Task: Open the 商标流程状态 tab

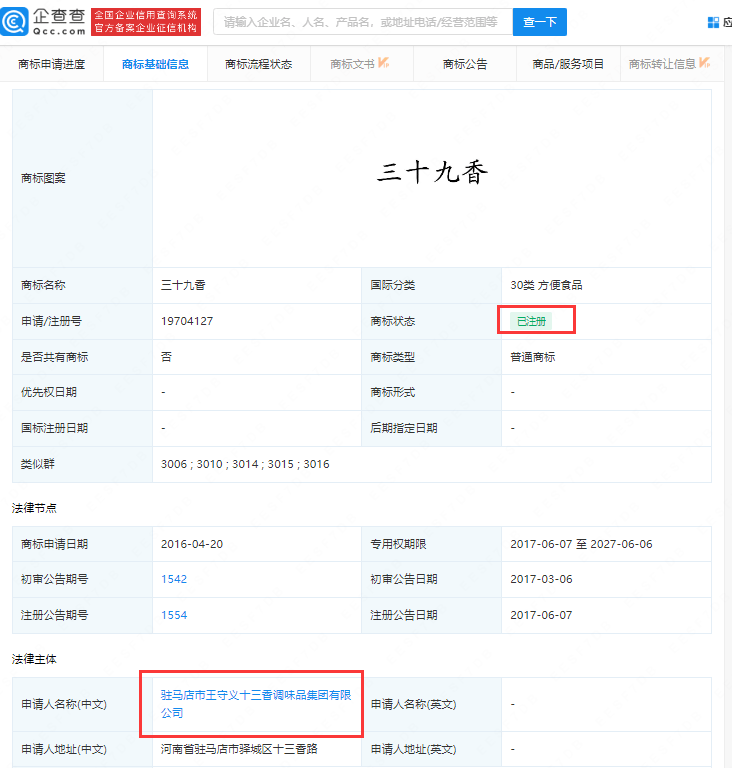Action: 259,64
